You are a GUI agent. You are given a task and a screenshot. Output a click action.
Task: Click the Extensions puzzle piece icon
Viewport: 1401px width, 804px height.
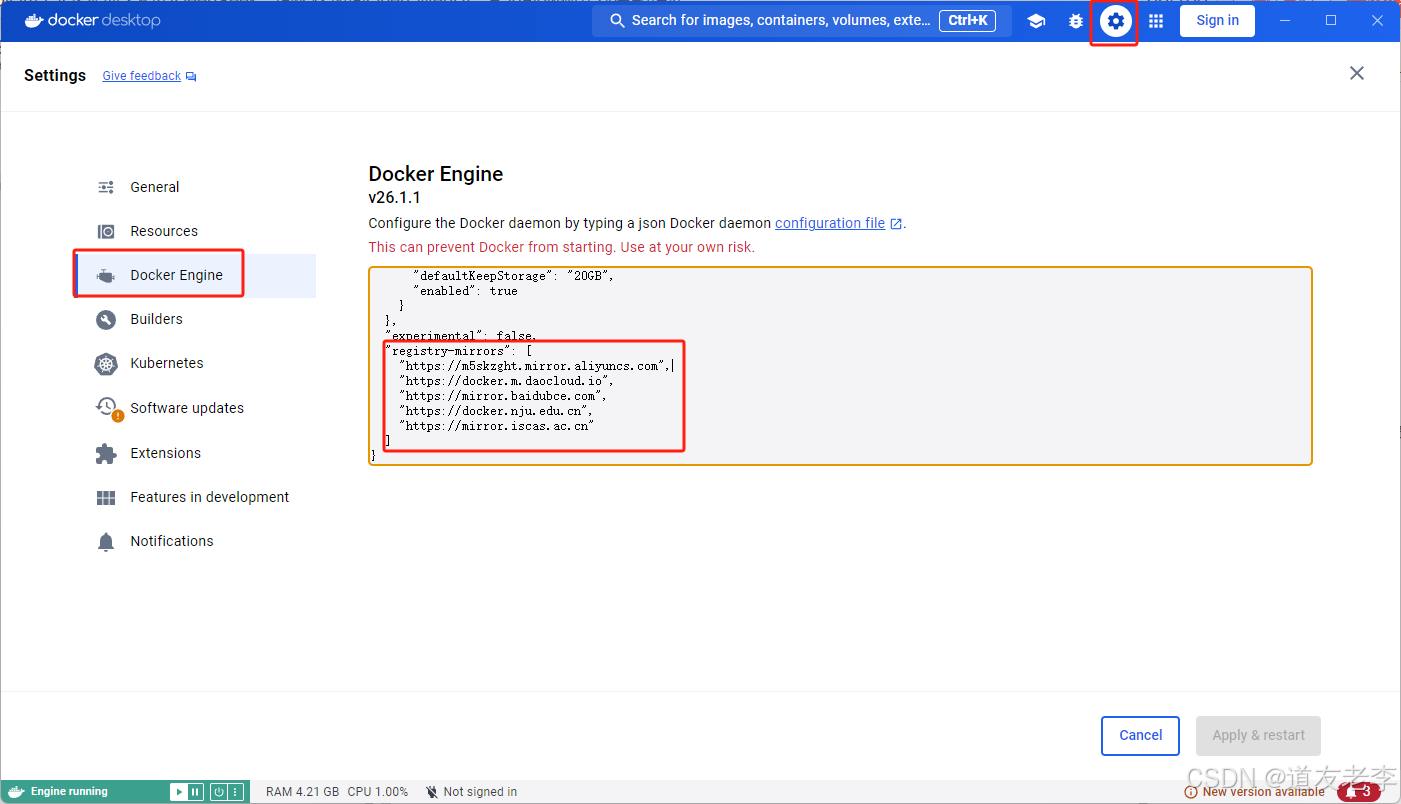[106, 454]
